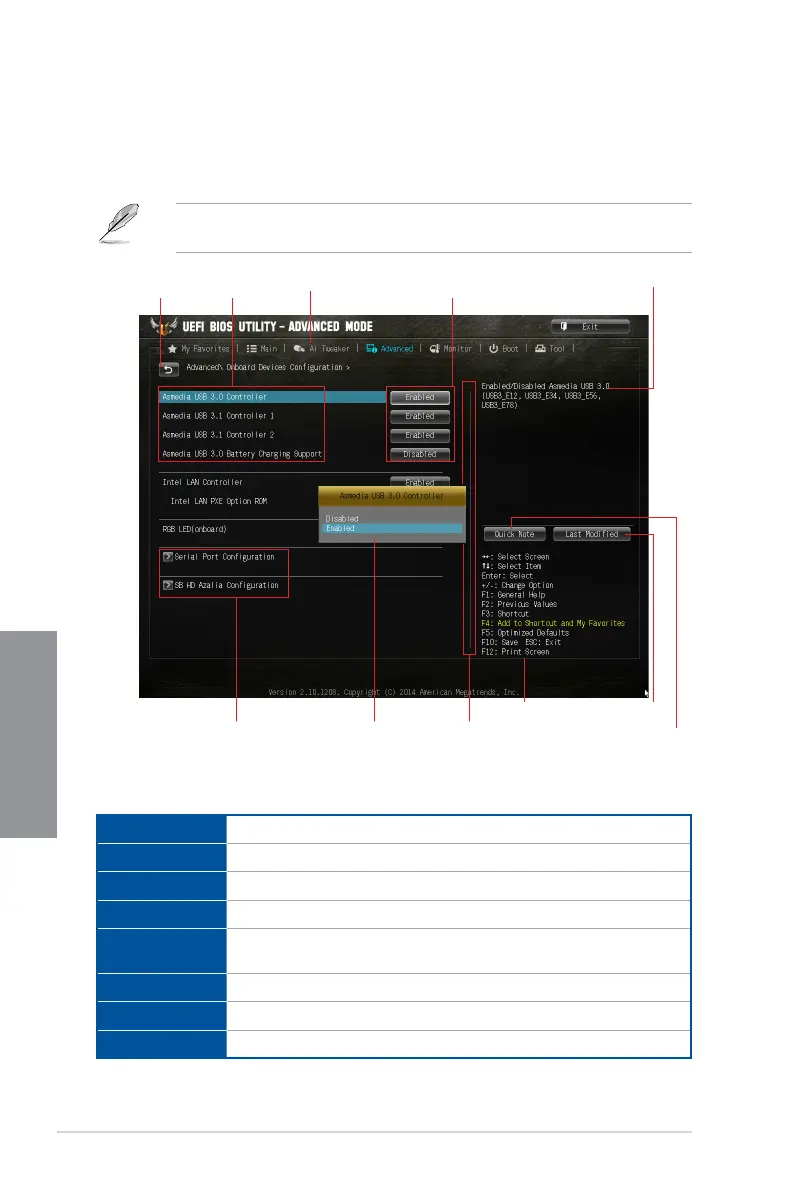Click the 'F3: Shortcut' hint
794x1196 pixels.
505,614
